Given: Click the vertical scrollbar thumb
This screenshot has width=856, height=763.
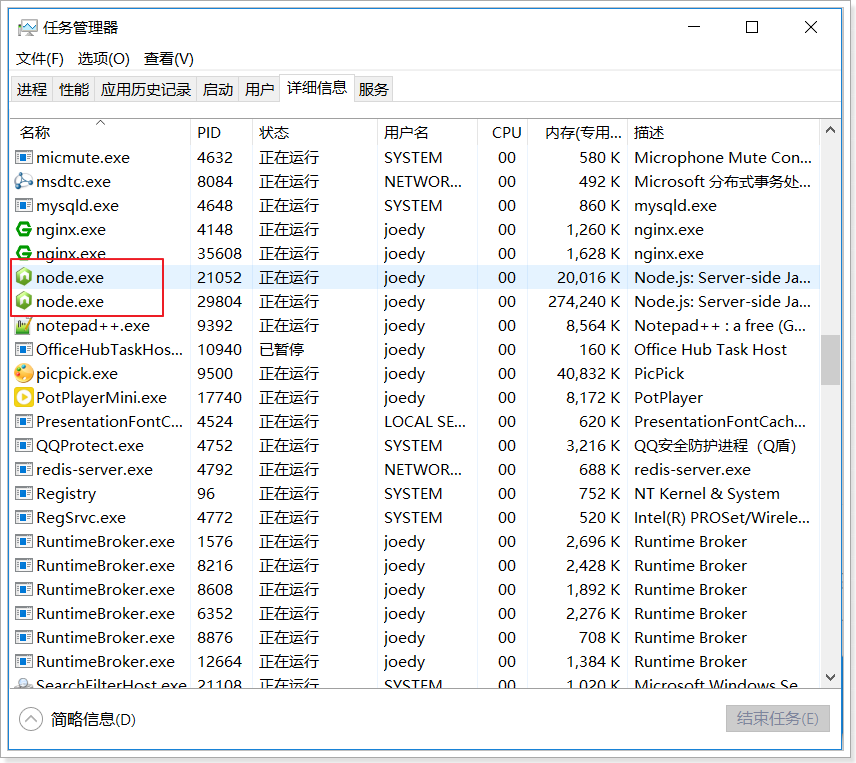Looking at the screenshot, I should pyautogui.click(x=830, y=360).
